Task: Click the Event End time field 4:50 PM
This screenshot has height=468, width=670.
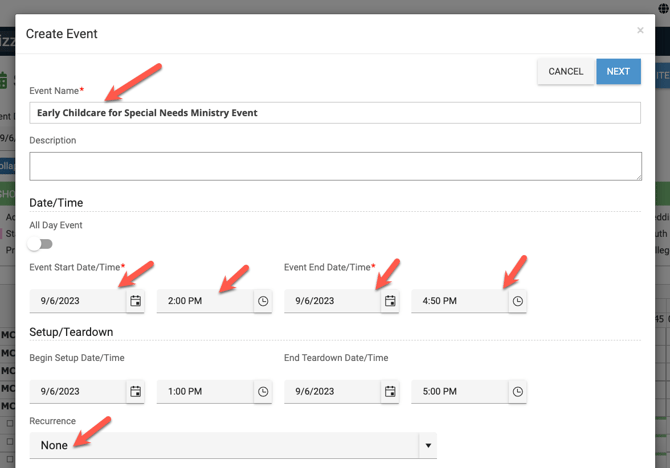Action: pos(458,301)
